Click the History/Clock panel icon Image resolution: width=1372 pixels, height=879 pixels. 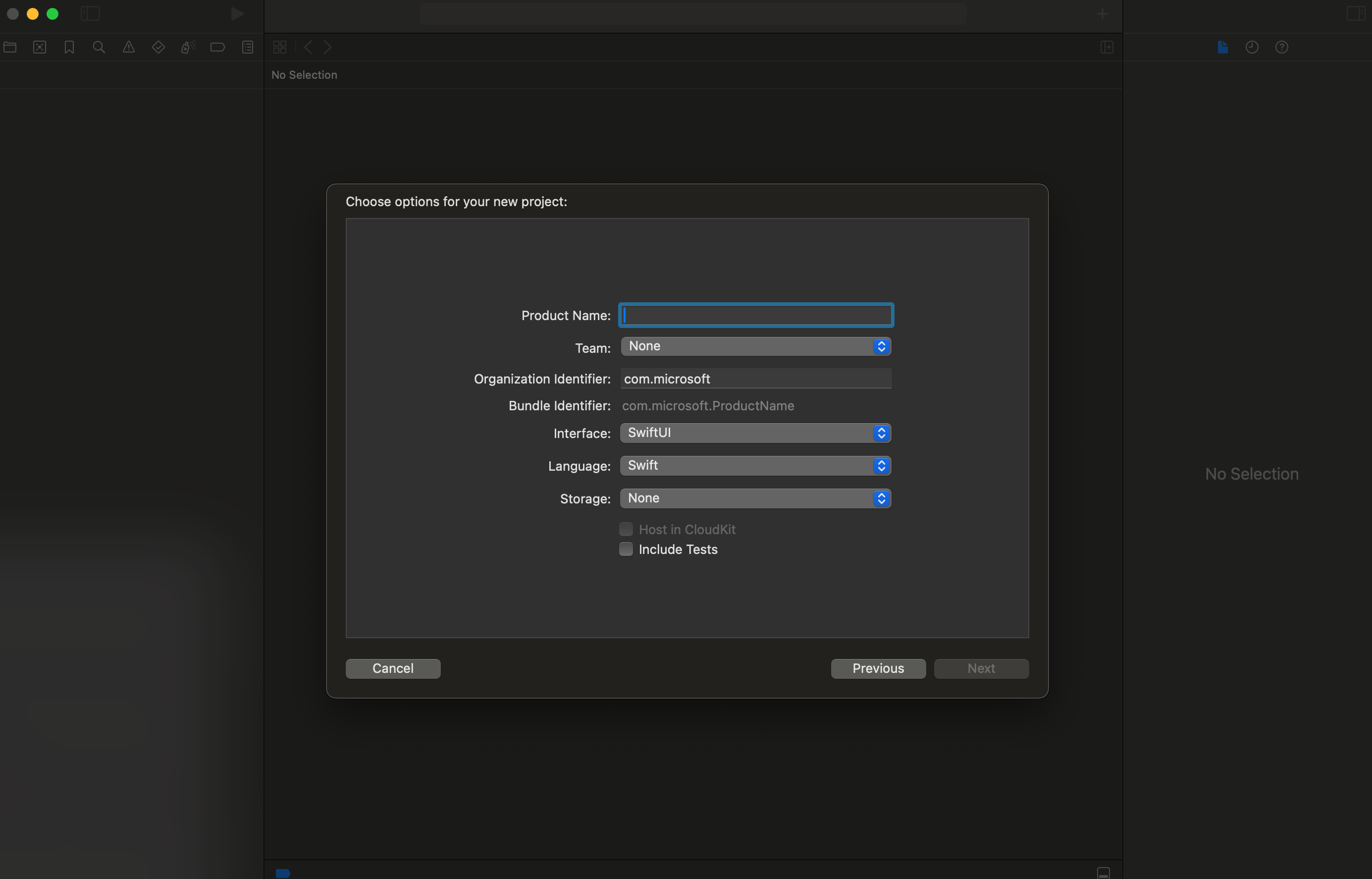(x=1252, y=47)
